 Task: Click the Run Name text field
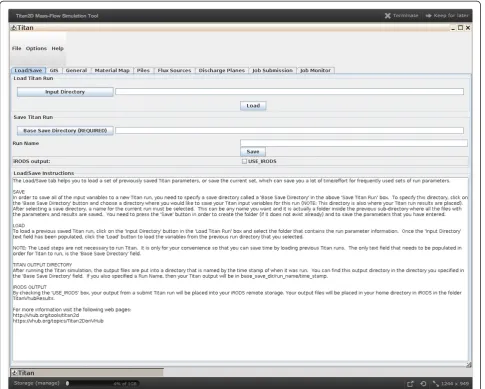click(x=354, y=143)
